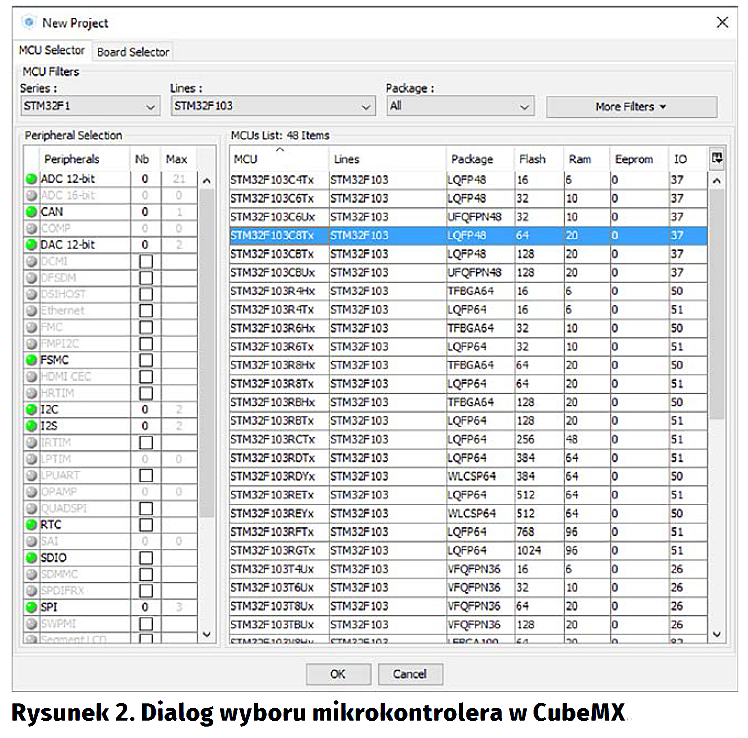Open the Series dropdown showing STM32F1

pyautogui.click(x=89, y=106)
